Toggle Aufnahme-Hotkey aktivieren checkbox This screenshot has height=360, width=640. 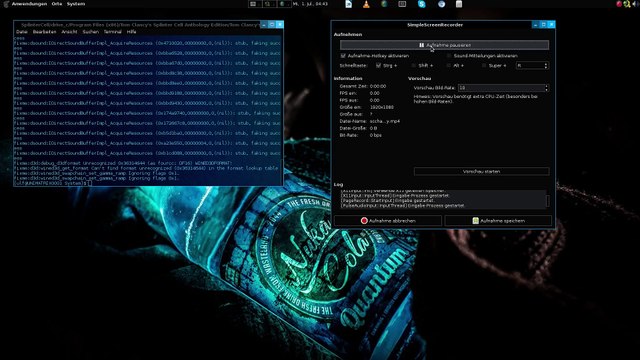pyautogui.click(x=343, y=56)
